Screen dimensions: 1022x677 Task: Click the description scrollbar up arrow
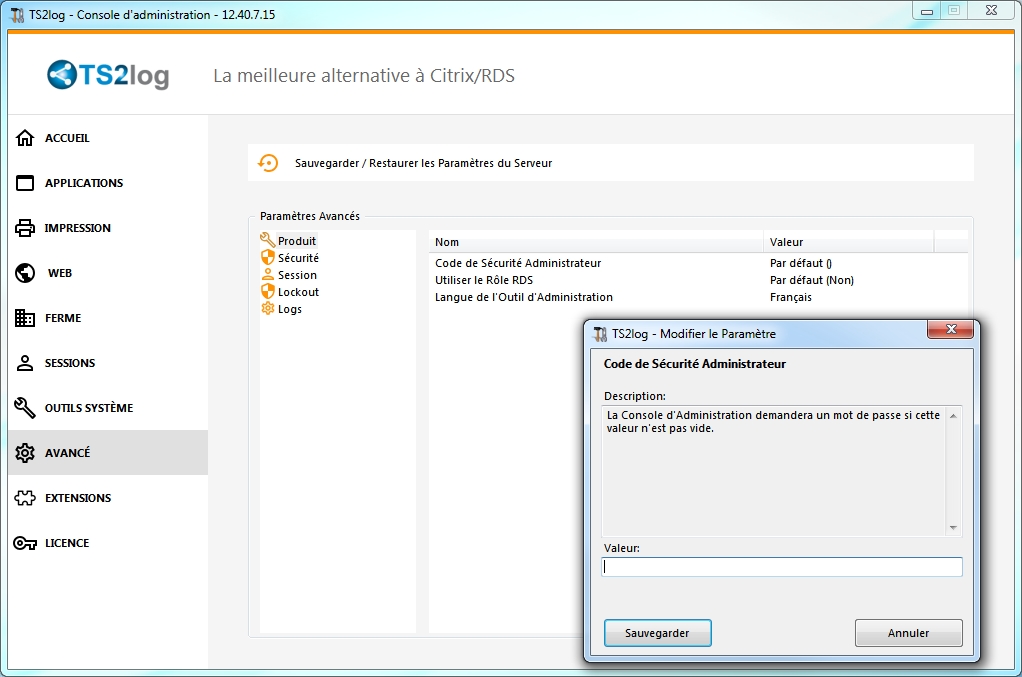(x=953, y=416)
